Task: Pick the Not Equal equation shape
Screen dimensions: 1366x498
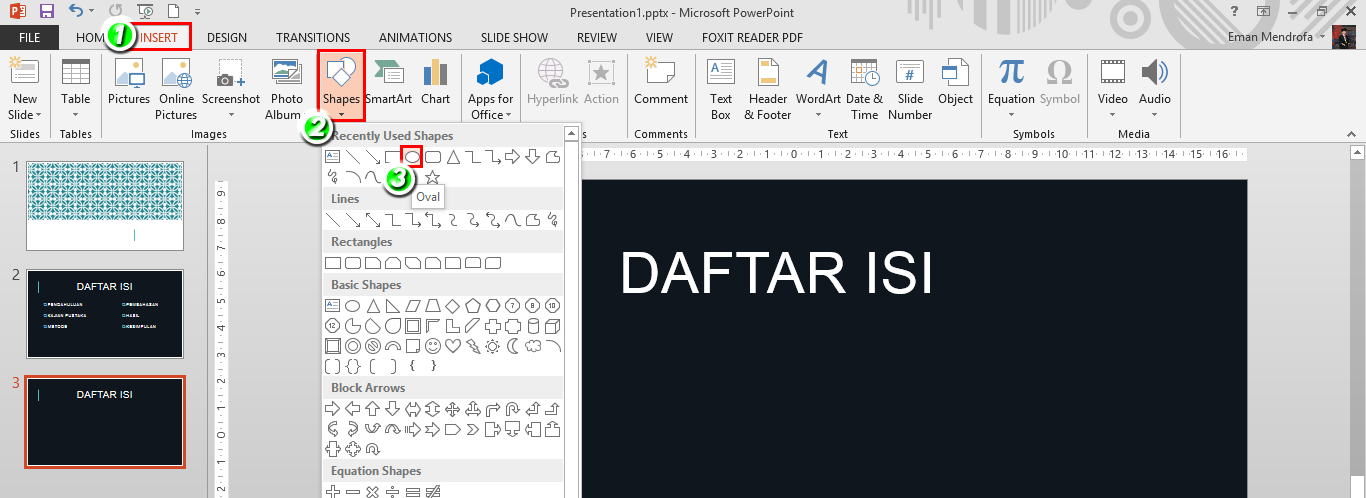Action: [x=433, y=492]
